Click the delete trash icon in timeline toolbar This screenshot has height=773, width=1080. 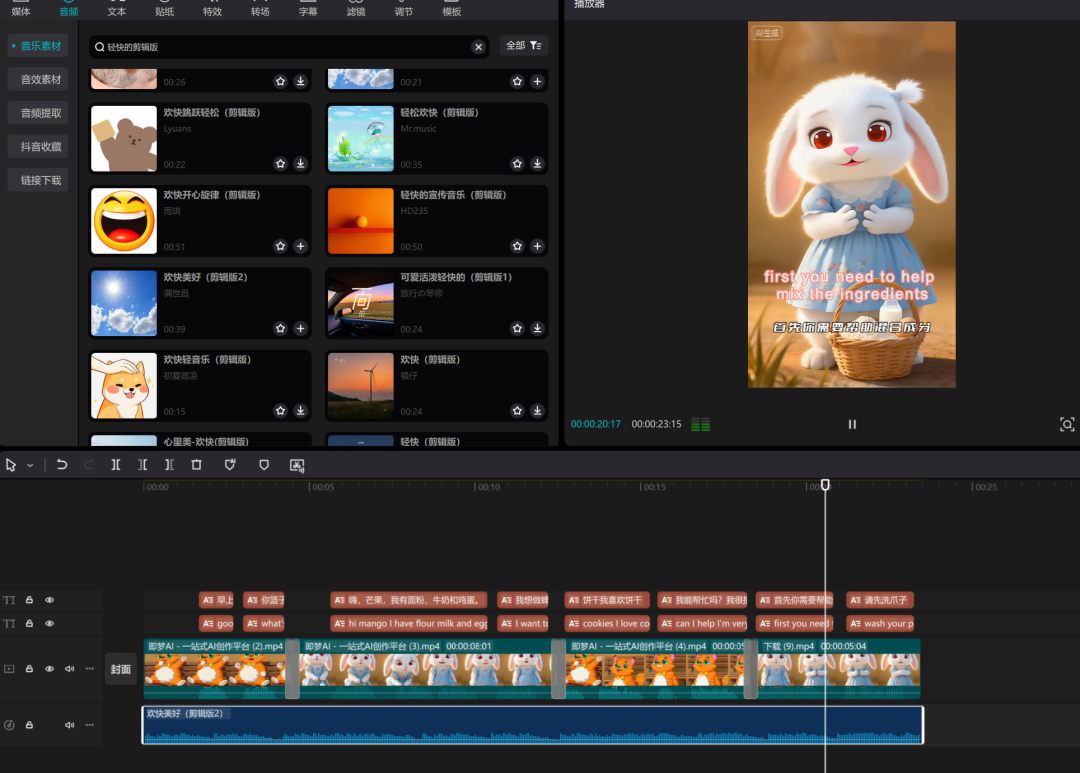coord(196,465)
